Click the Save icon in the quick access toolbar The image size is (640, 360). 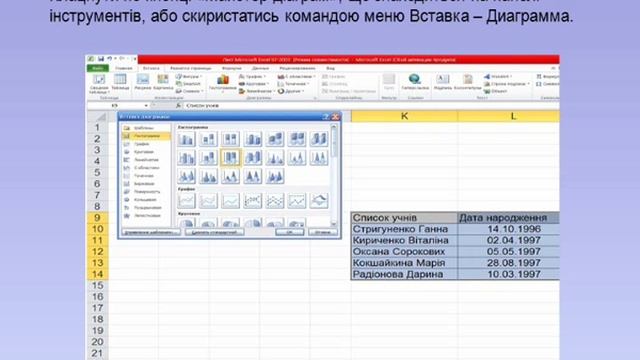pyautogui.click(x=101, y=59)
